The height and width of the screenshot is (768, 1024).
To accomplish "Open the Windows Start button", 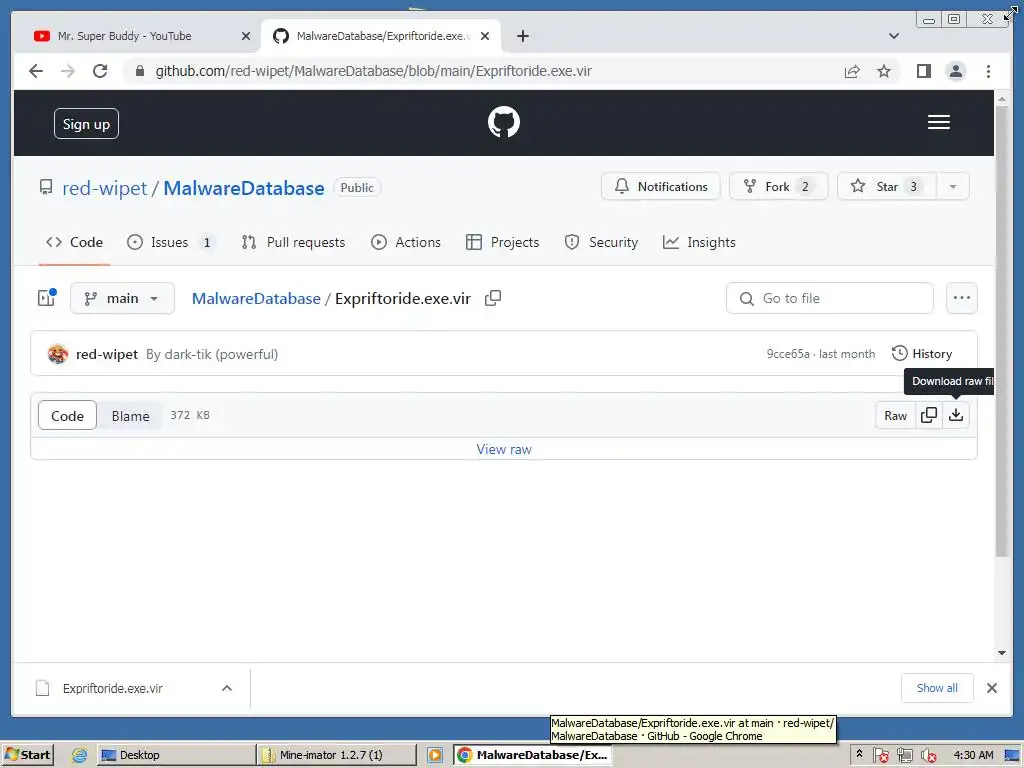I will coord(27,755).
